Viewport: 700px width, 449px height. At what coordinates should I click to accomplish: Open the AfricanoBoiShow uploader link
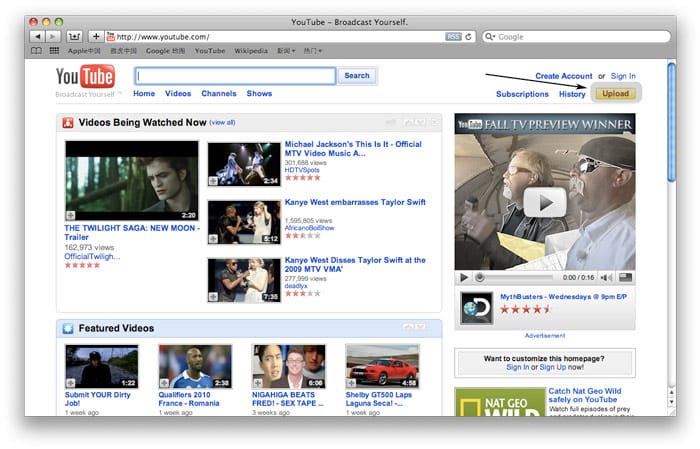309,228
